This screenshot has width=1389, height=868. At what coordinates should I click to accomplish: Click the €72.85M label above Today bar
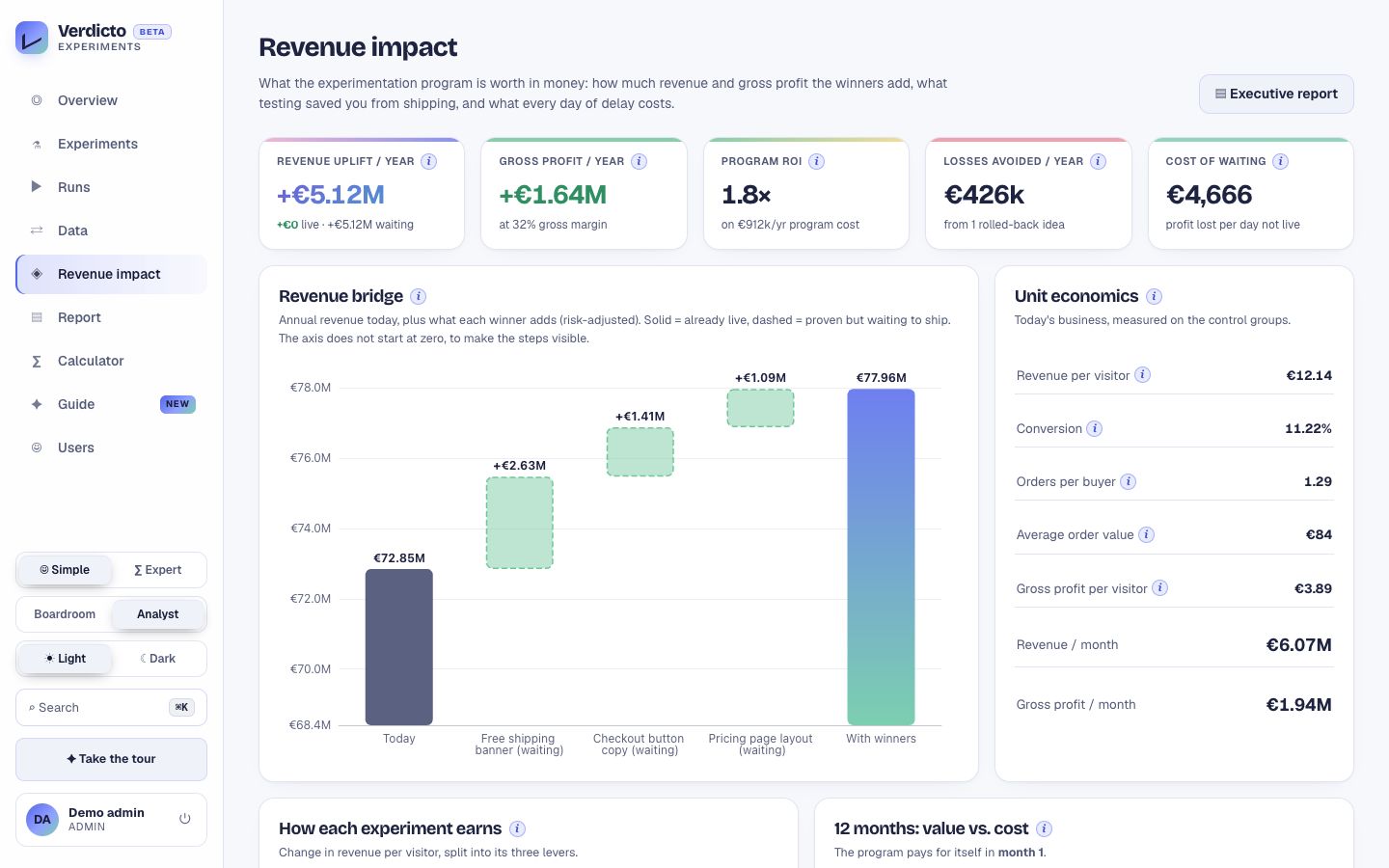pos(399,558)
